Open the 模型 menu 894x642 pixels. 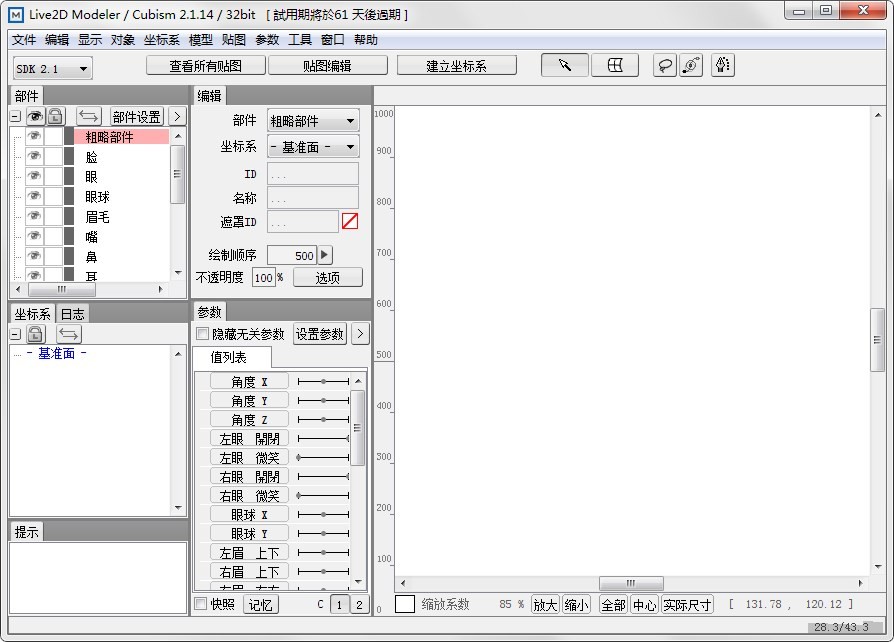(x=202, y=40)
